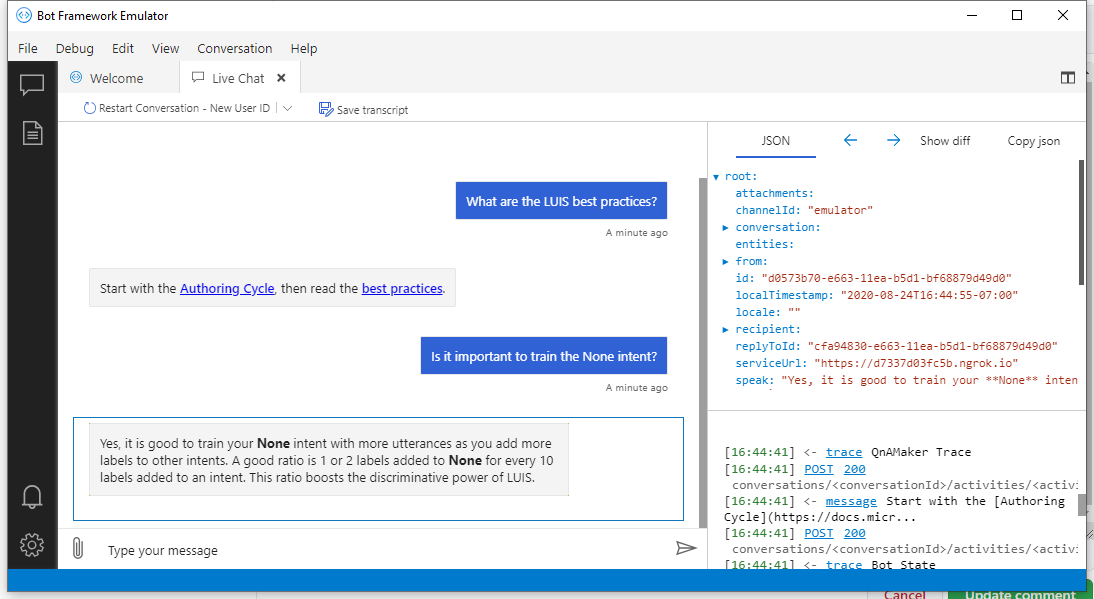The image size is (1094, 599).
Task: Click the channelId "emulator" value
Action: click(840, 210)
